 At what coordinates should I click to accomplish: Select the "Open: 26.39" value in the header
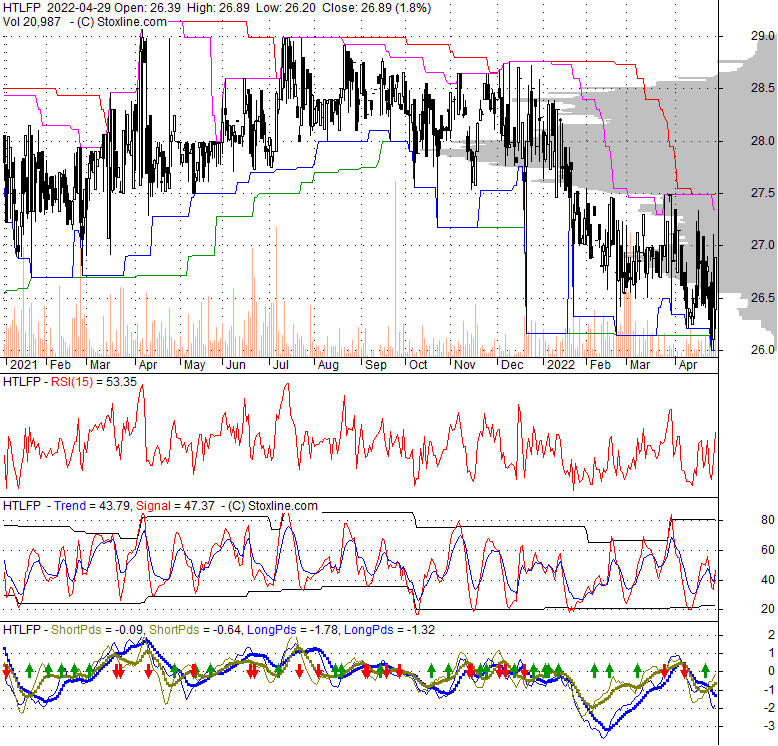147,8
